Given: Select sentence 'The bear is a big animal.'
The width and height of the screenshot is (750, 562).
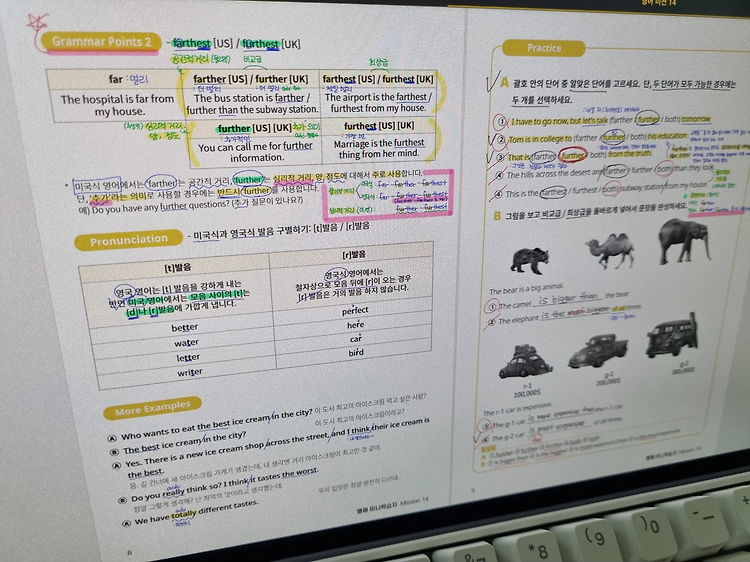Looking at the screenshot, I should (526, 289).
